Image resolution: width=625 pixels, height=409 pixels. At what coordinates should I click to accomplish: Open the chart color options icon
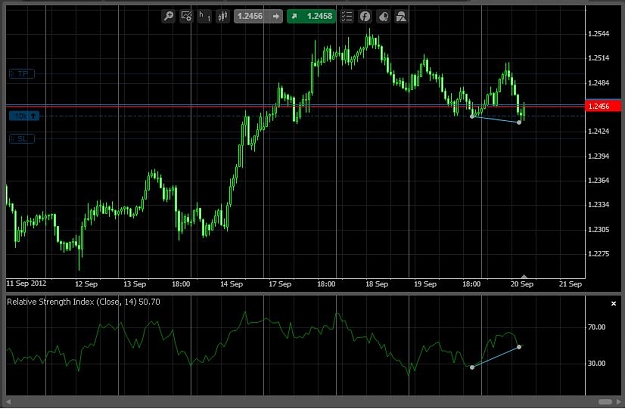coord(383,16)
